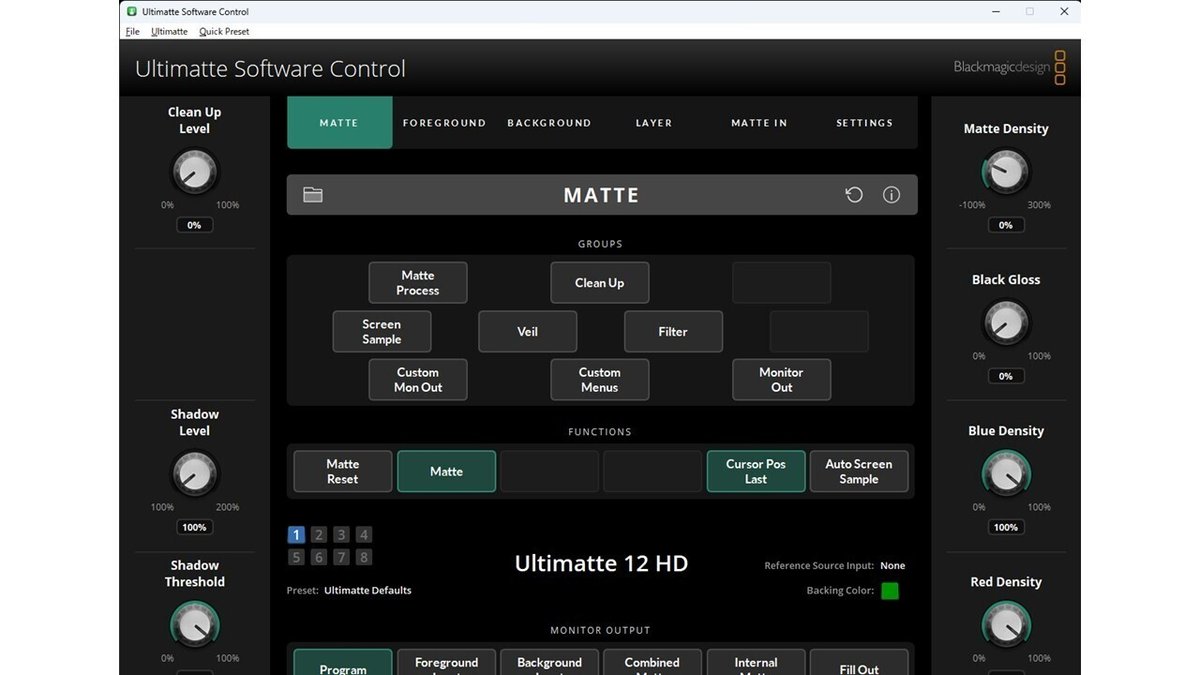
Task: Click the Black Gloss 0% value field
Action: pyautogui.click(x=1006, y=376)
